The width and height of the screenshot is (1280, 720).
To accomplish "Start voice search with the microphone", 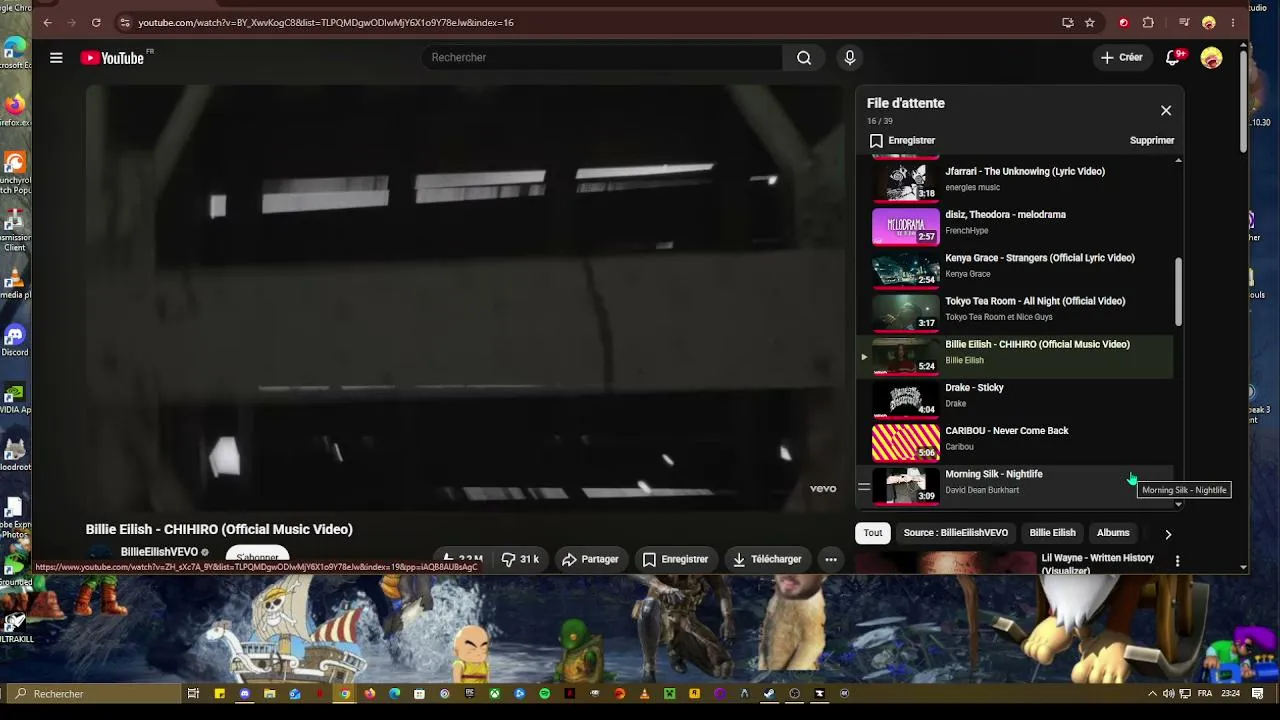I will [850, 58].
